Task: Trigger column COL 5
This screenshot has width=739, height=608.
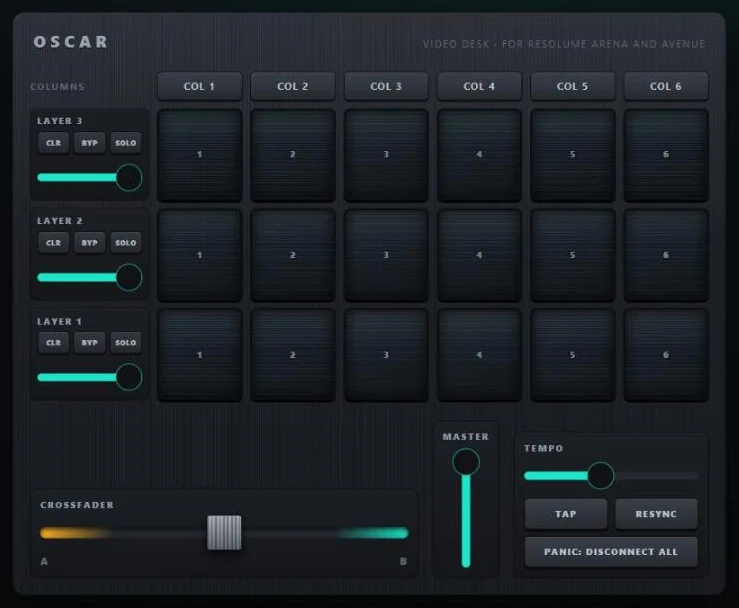Action: [573, 86]
